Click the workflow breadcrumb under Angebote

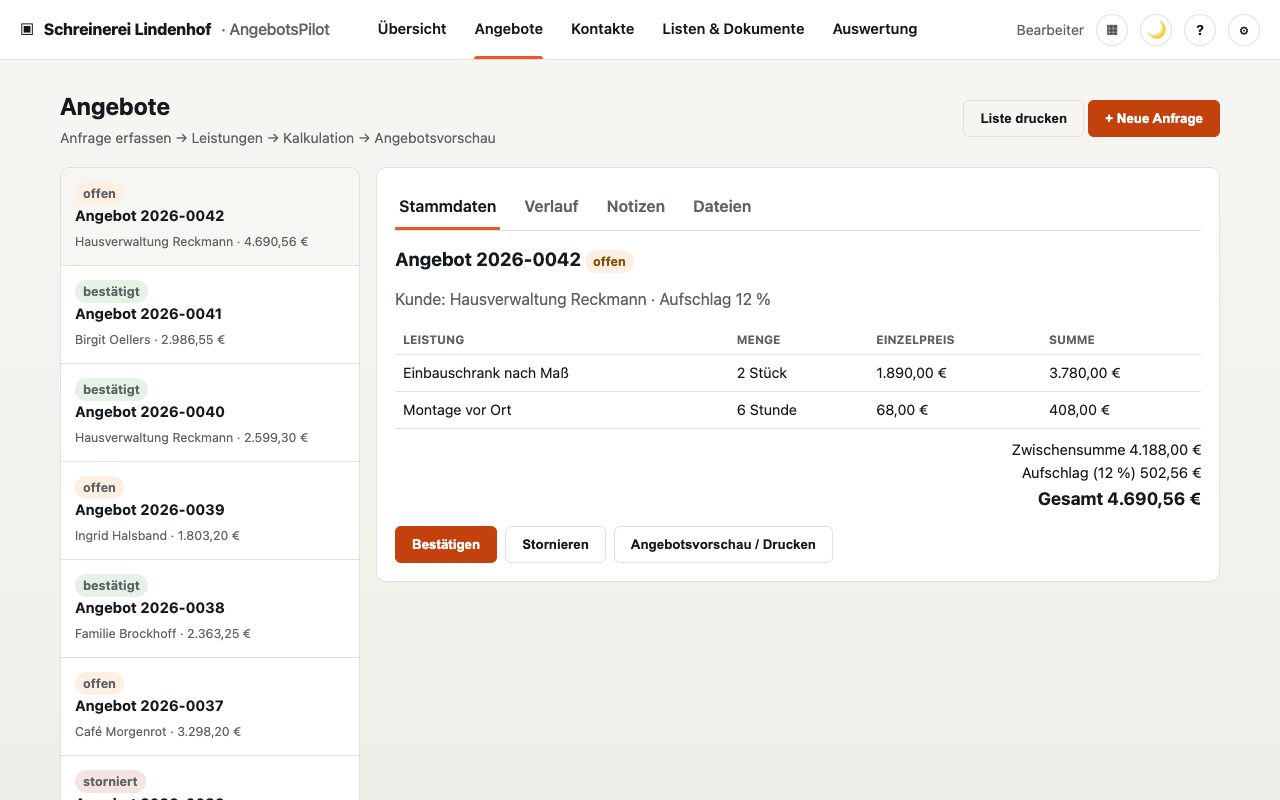tap(278, 138)
